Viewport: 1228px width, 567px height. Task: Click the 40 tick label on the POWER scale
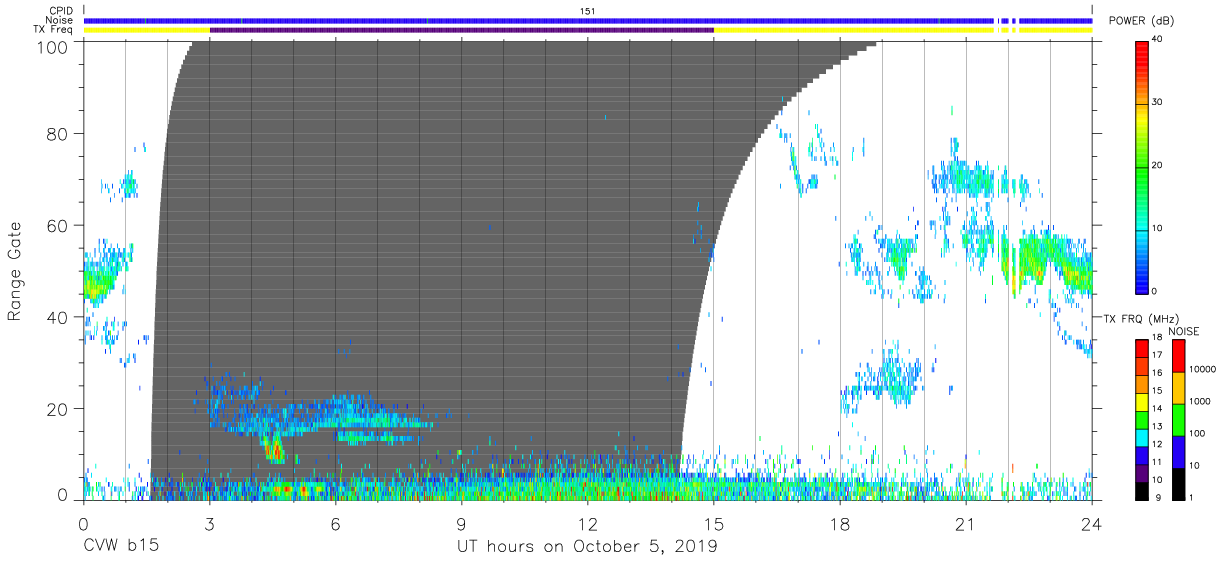(x=1157, y=41)
